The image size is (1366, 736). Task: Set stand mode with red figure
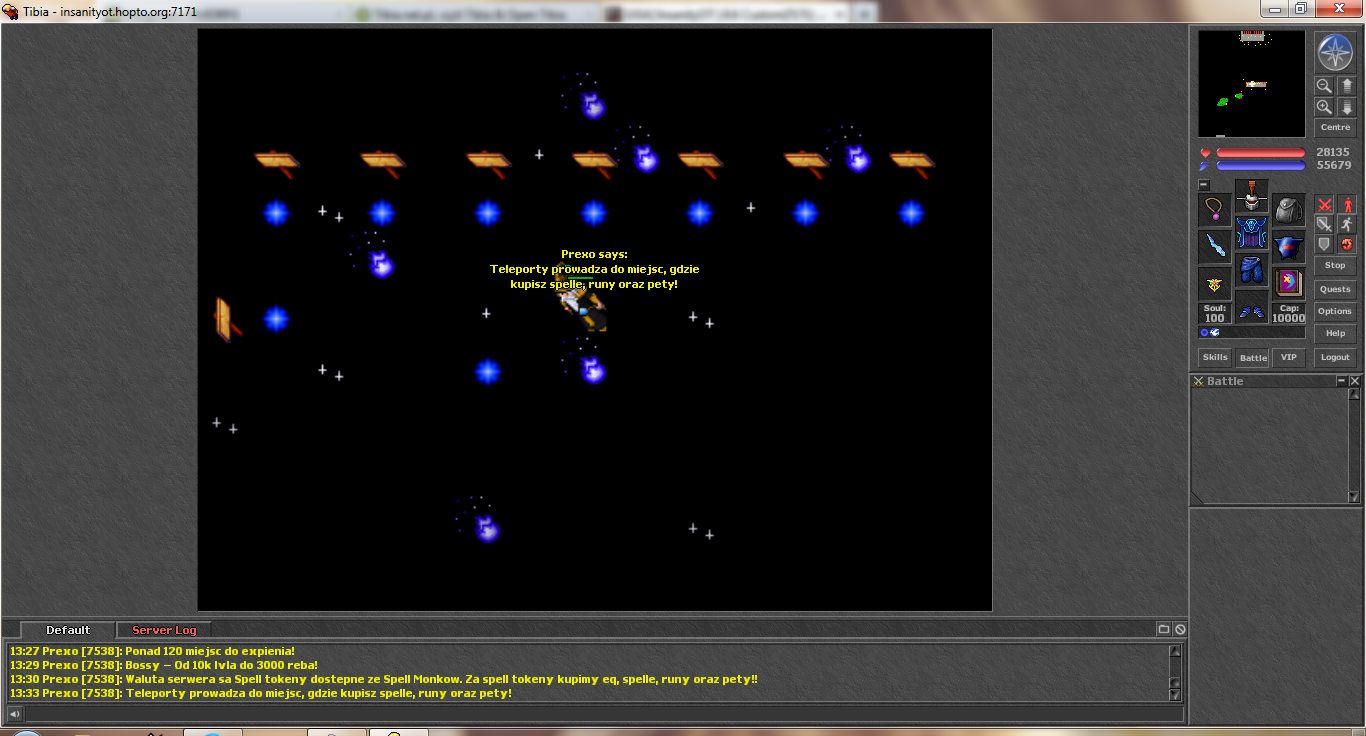pos(1346,204)
